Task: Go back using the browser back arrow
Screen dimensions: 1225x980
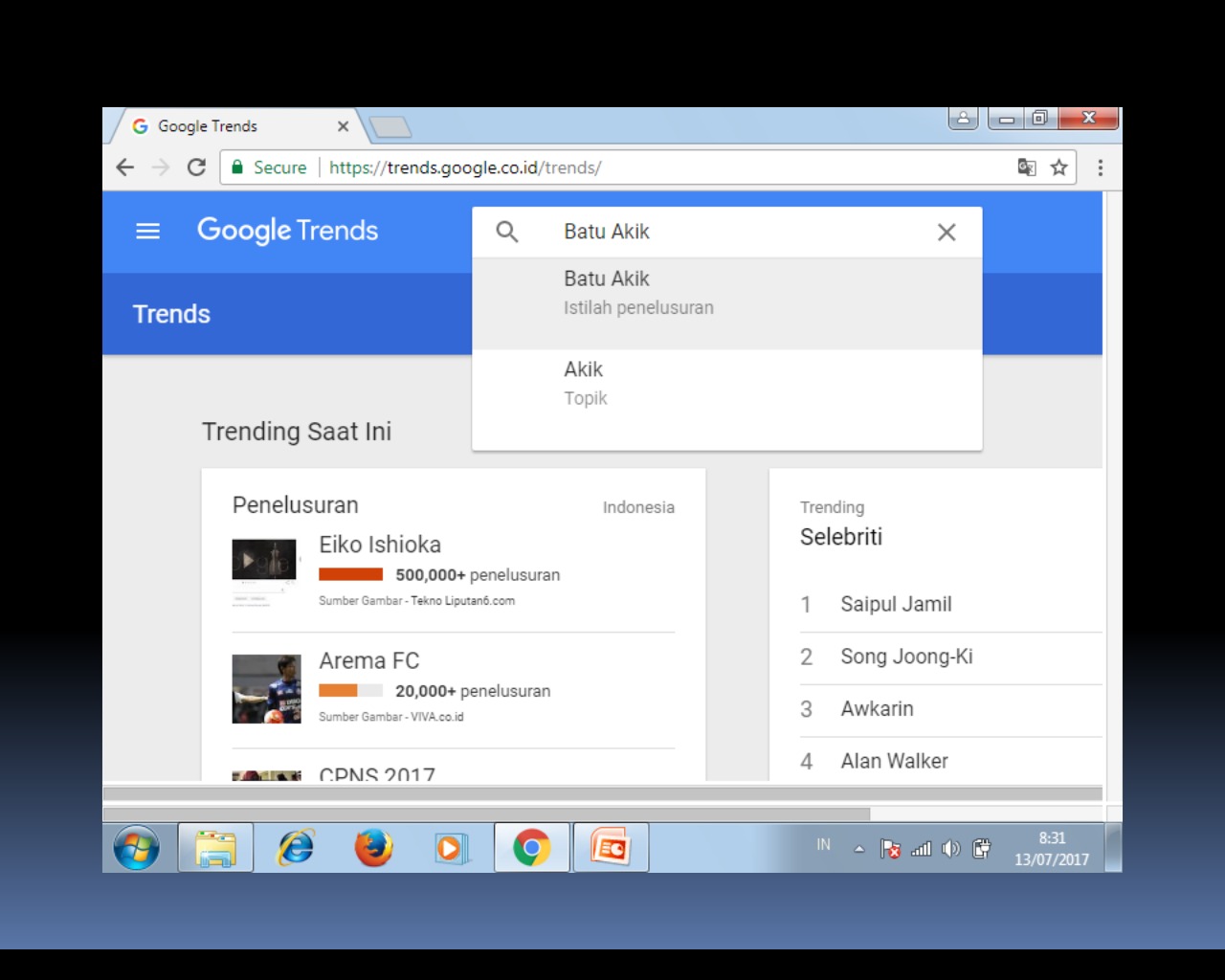Action: 125,167
